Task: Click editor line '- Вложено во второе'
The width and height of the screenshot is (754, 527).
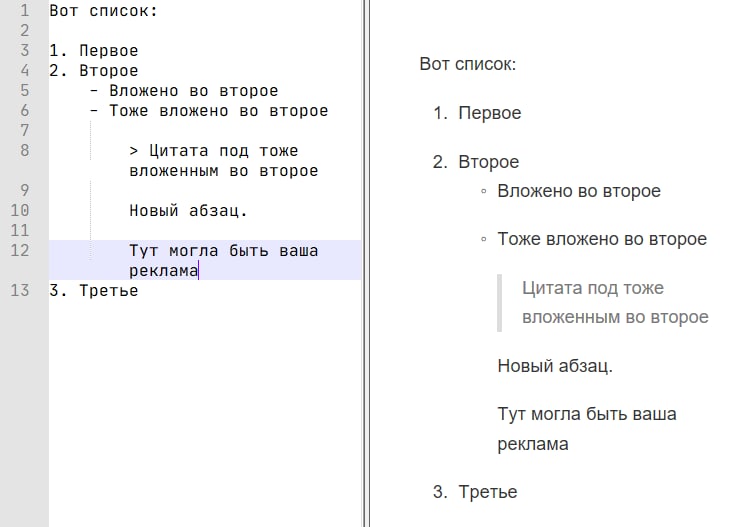Action: pos(184,91)
